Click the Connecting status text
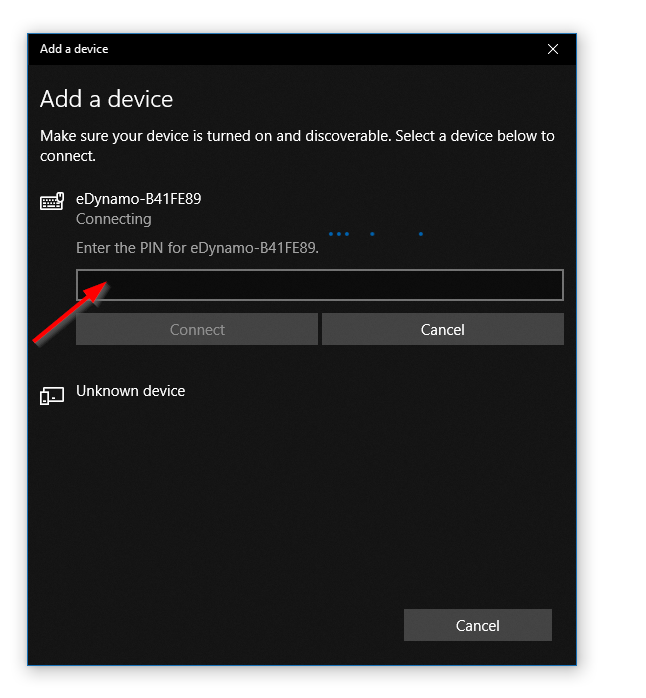This screenshot has height=698, width=646. click(114, 219)
